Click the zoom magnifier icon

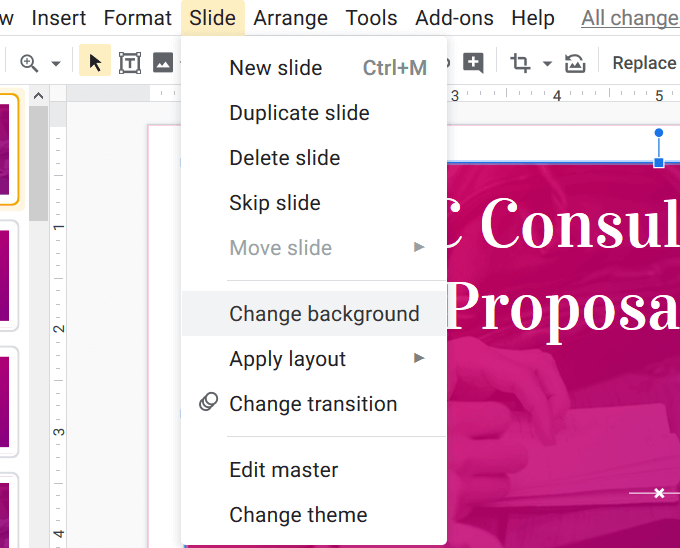(x=29, y=63)
